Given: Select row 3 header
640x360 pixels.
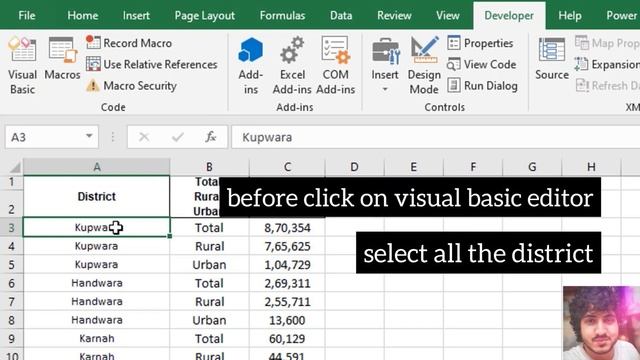Looking at the screenshot, I should [x=11, y=227].
